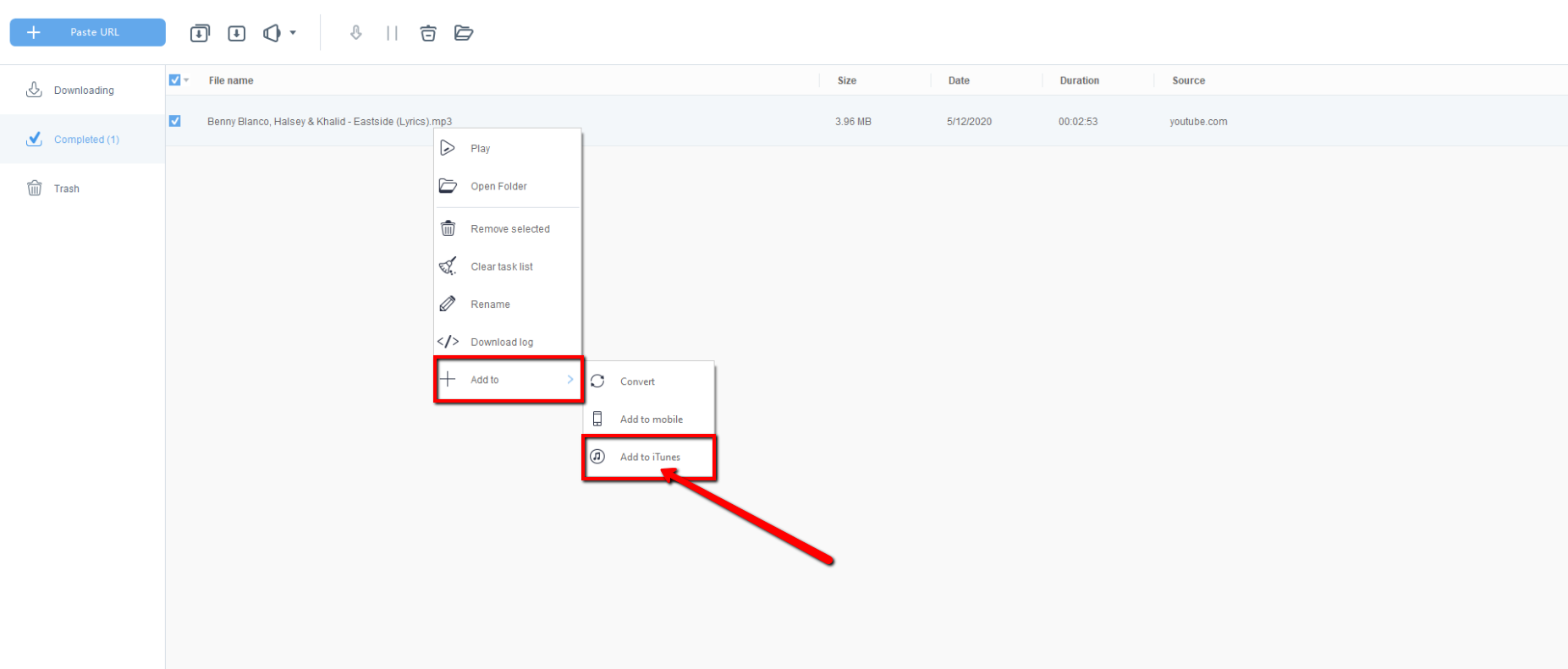The width and height of the screenshot is (1568, 669).
Task: Open the dropdown arrow beside select-all checkbox
Action: (186, 80)
